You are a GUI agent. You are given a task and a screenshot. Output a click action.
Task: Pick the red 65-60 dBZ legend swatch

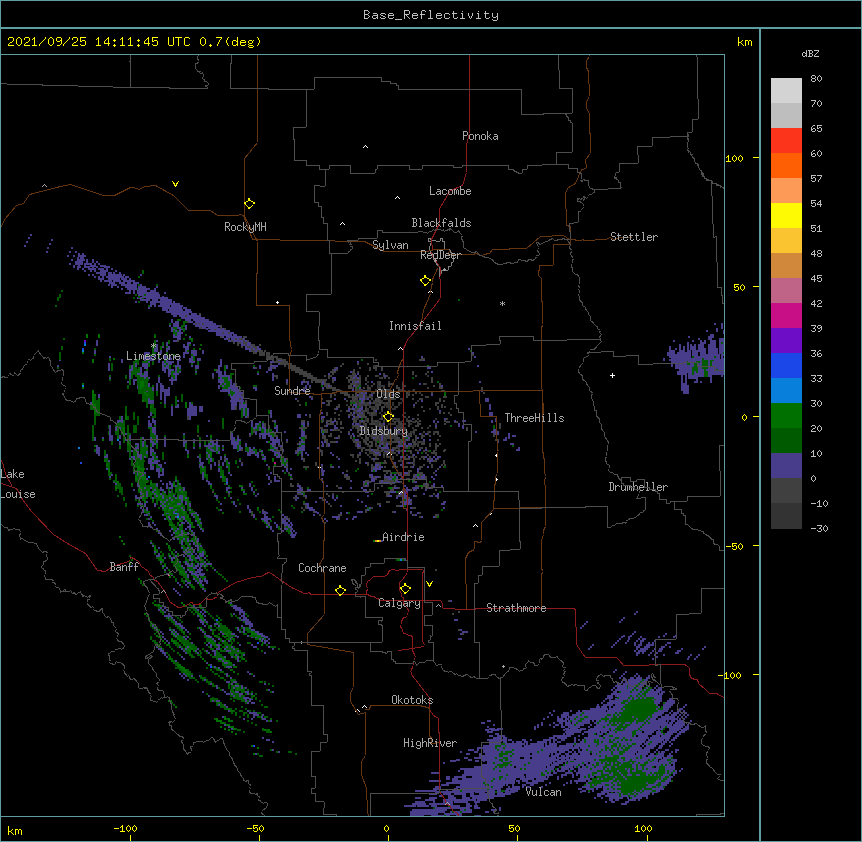[786, 141]
